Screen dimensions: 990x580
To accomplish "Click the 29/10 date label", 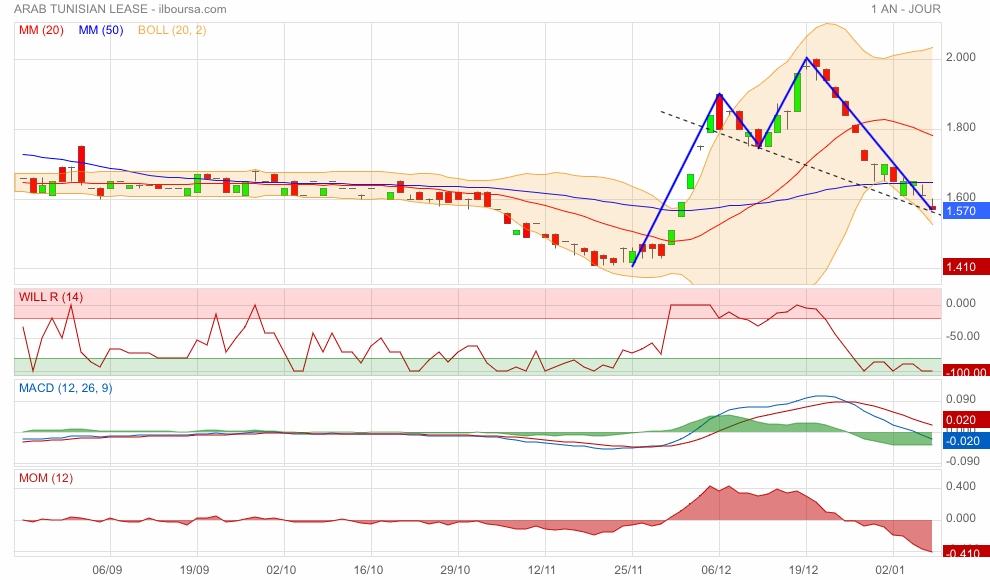I will (x=455, y=570).
